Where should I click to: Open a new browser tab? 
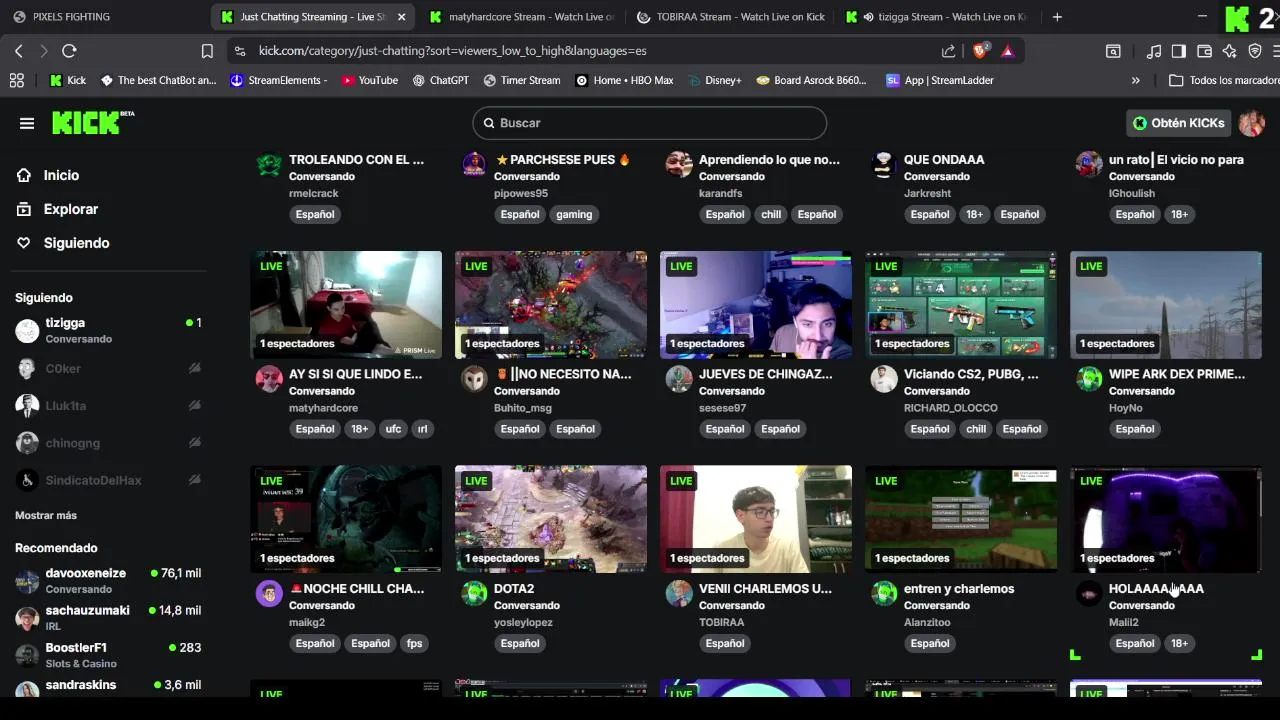1057,17
